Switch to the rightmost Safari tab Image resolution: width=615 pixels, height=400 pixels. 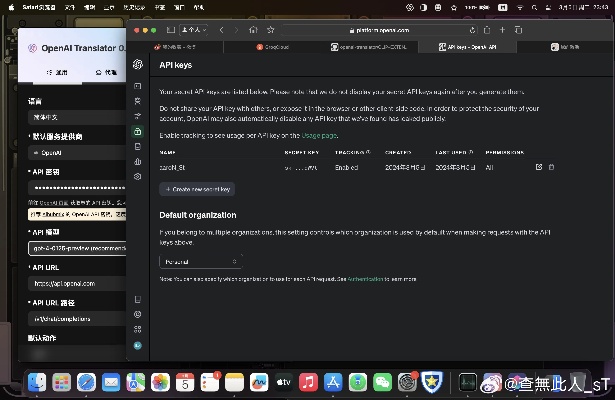[x=565, y=47]
